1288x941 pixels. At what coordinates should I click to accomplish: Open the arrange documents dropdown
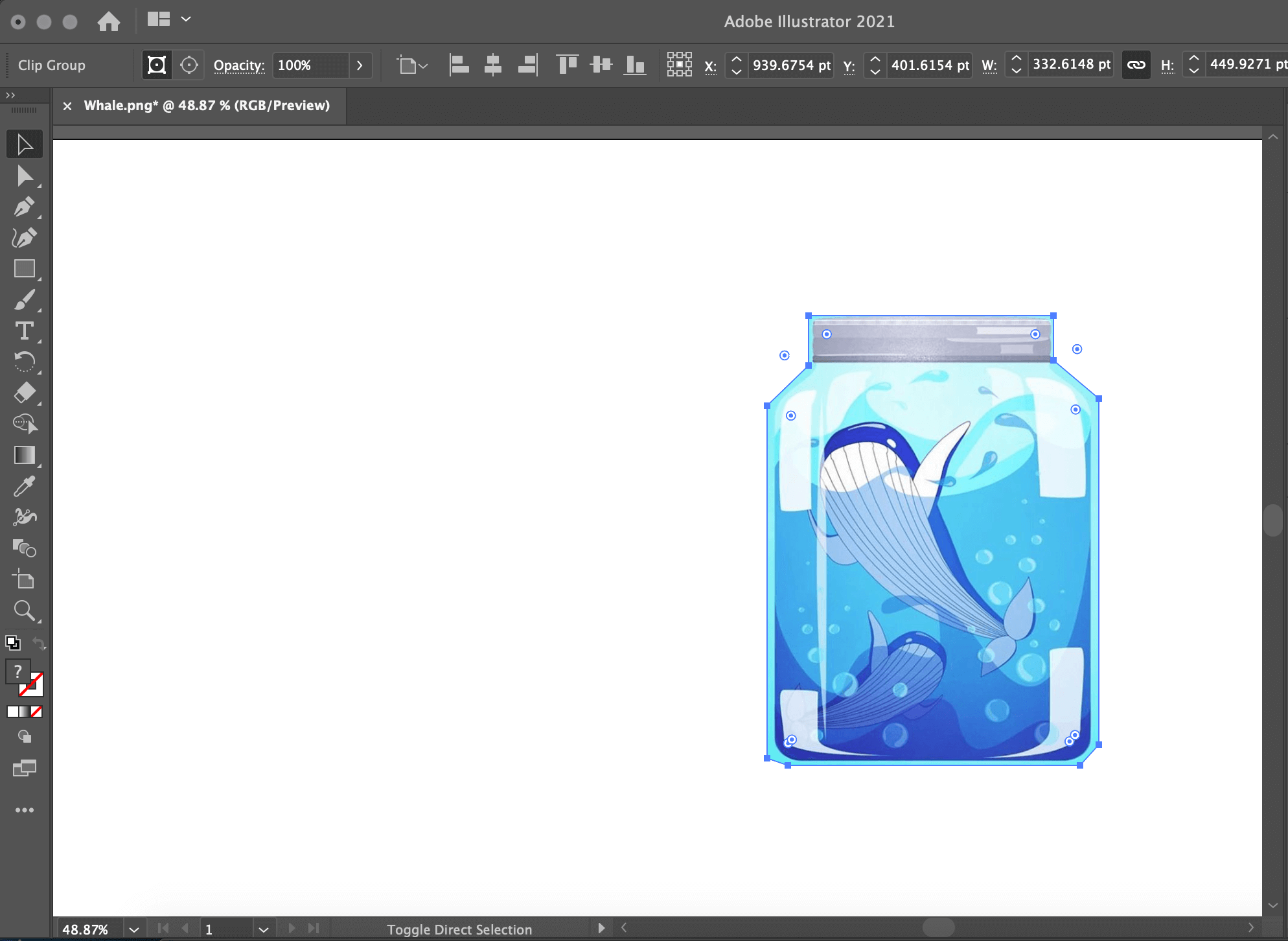click(186, 19)
